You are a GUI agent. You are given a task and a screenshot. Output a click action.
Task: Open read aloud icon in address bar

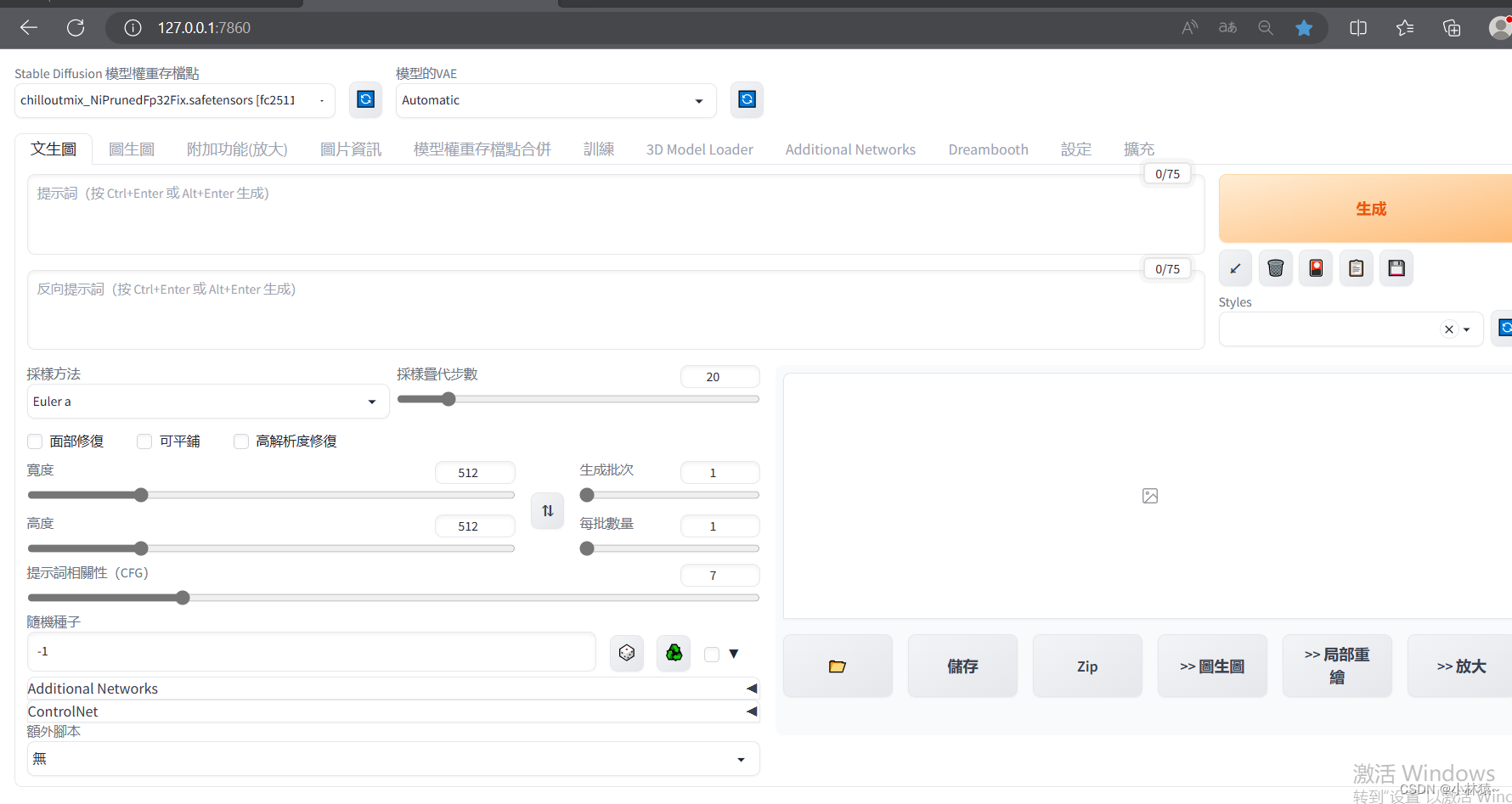tap(1190, 27)
